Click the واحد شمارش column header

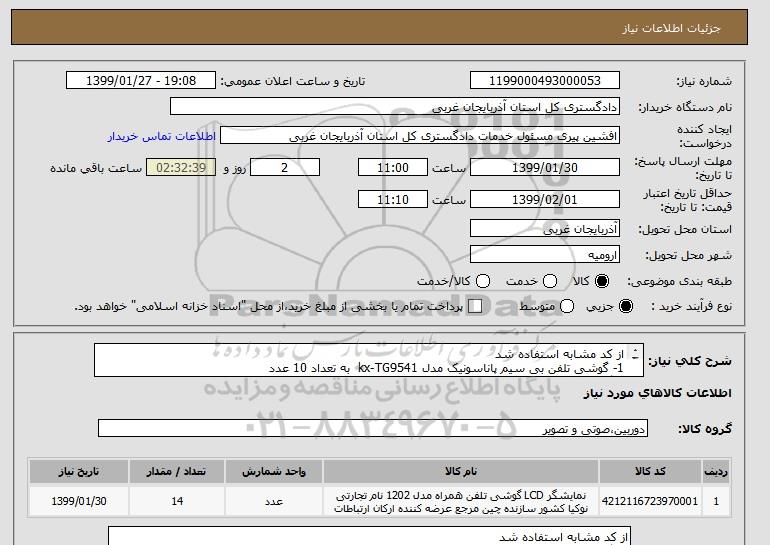pyautogui.click(x=274, y=471)
